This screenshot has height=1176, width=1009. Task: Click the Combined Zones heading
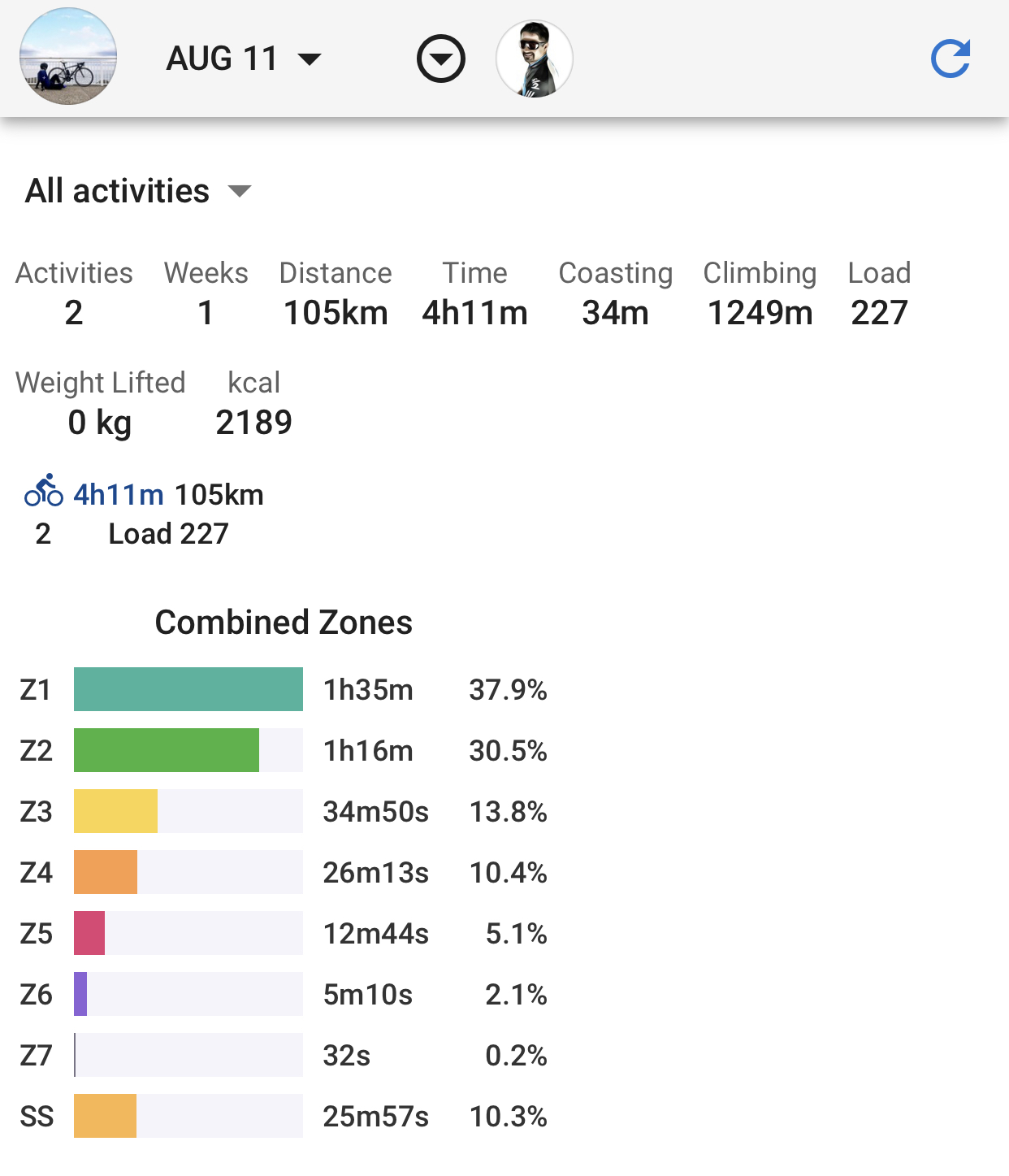(284, 623)
